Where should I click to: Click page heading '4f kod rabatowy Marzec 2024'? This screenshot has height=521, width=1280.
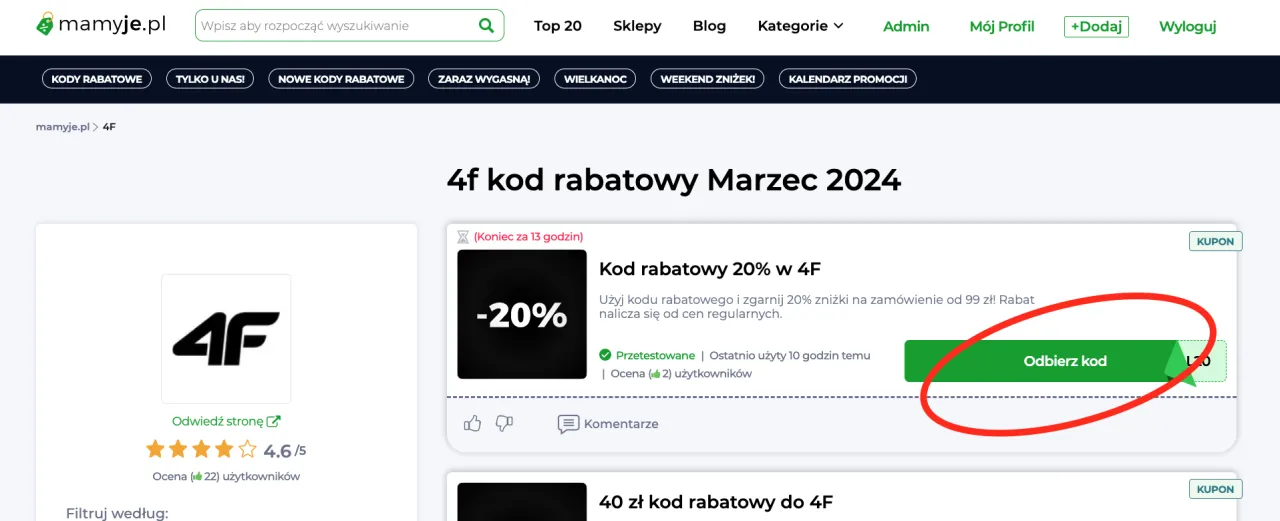674,180
